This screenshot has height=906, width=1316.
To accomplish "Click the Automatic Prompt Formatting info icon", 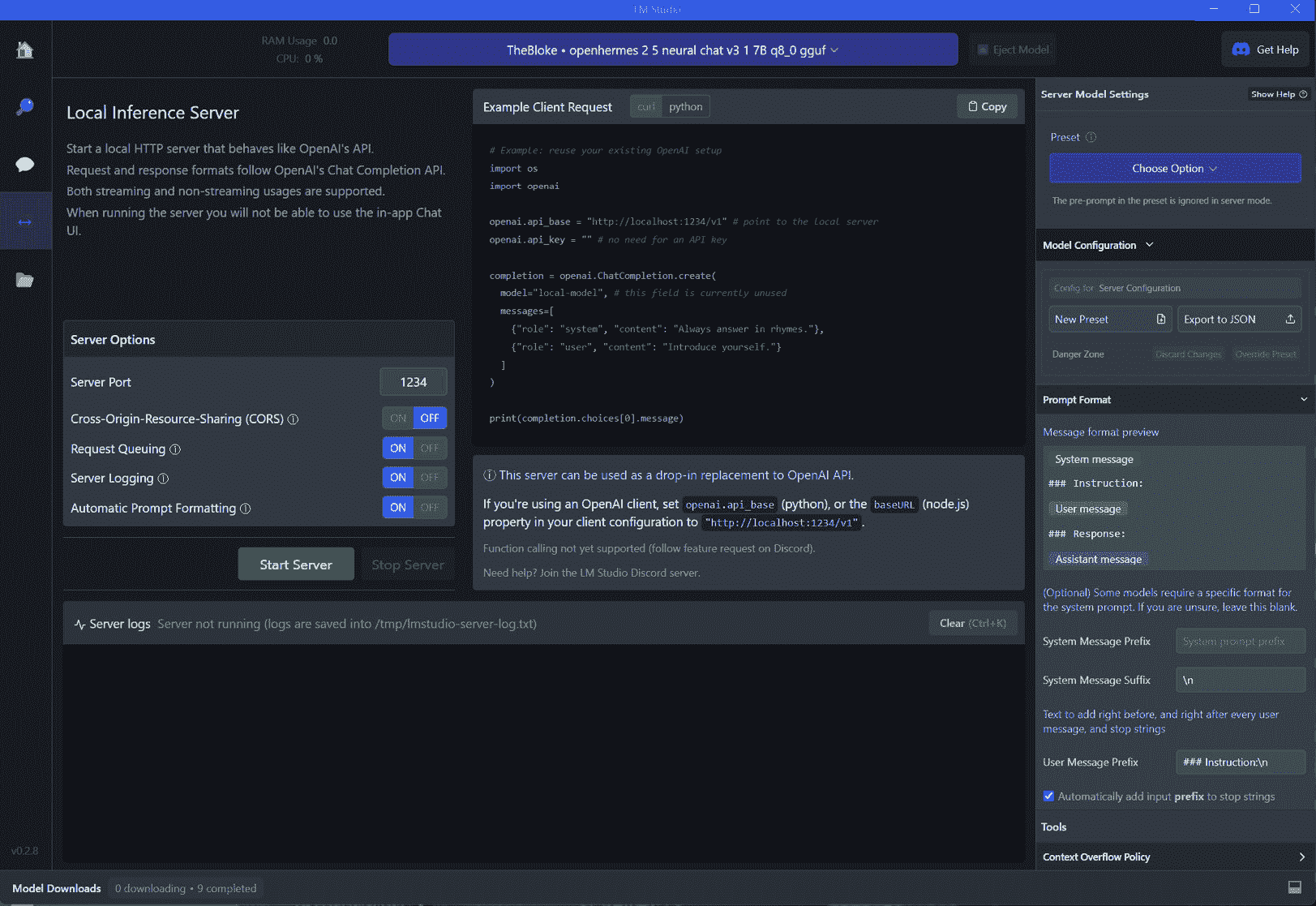I will coord(246,509).
